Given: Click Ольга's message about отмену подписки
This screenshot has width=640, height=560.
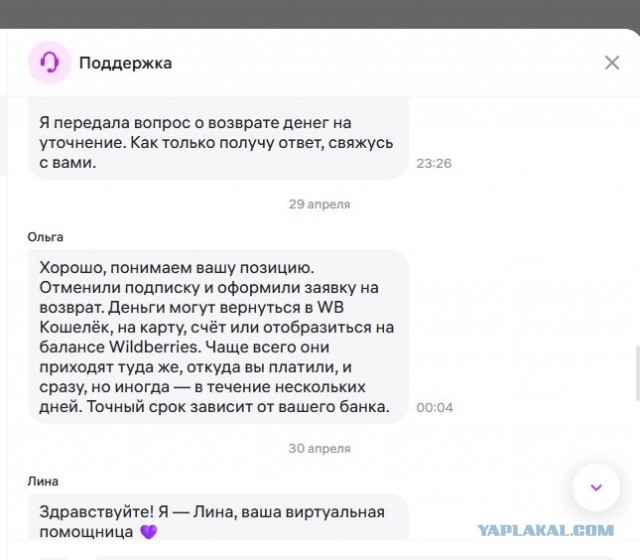Looking at the screenshot, I should coord(218,336).
